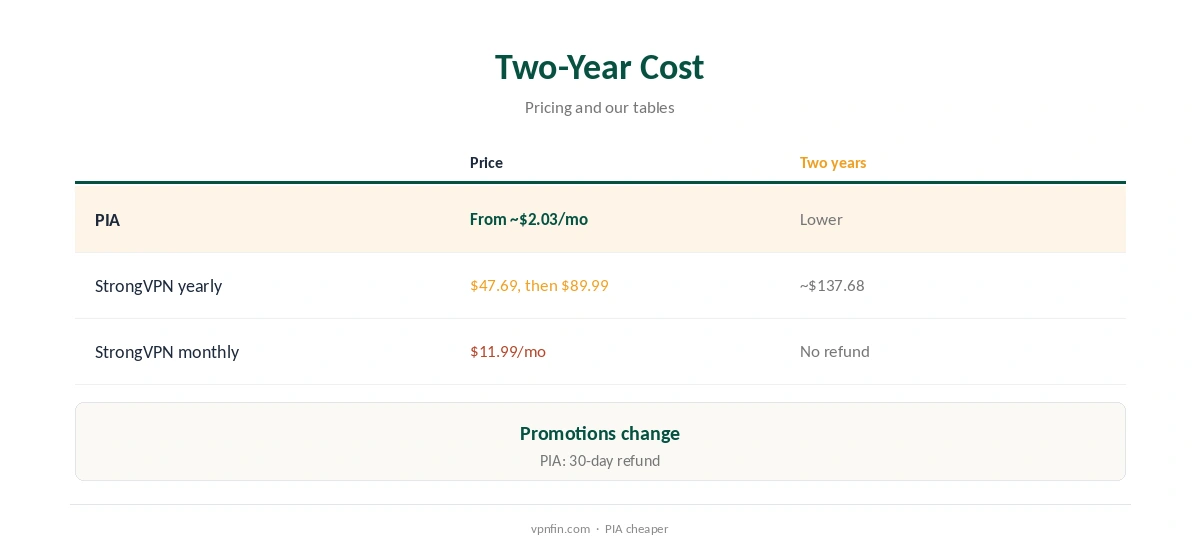Click the 'PIA cheaper' footer text

(636, 529)
